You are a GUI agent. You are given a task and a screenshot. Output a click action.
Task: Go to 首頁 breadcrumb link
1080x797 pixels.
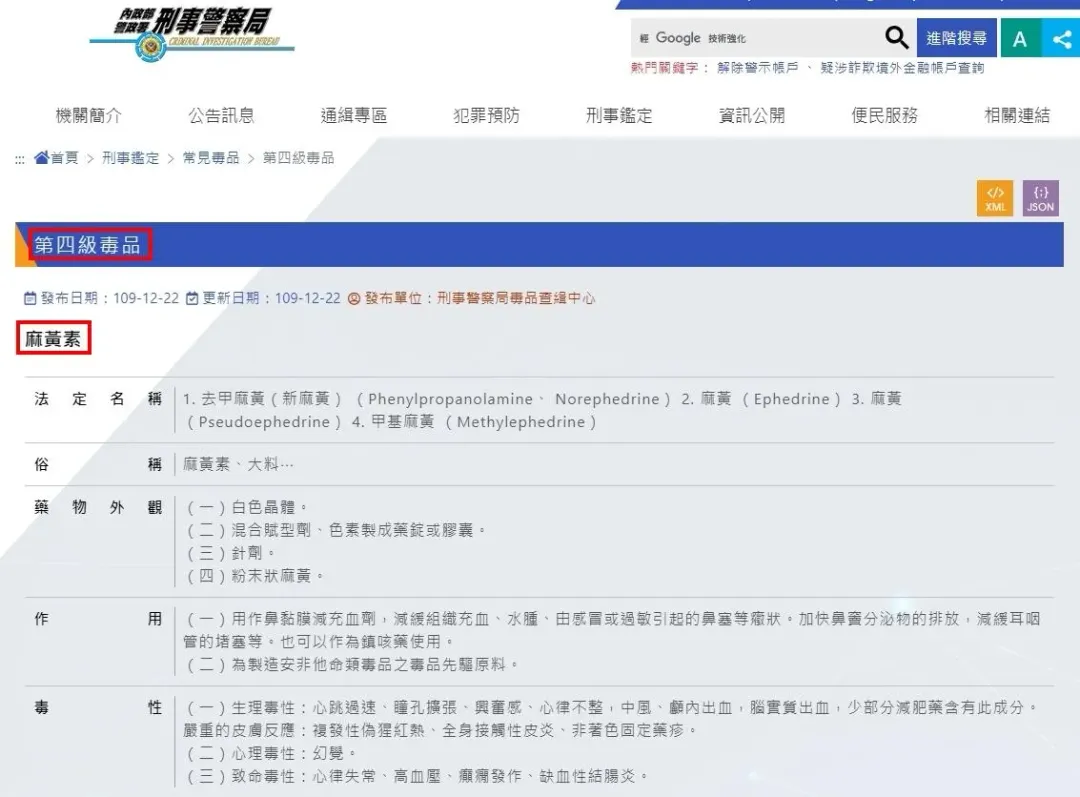click(x=64, y=158)
